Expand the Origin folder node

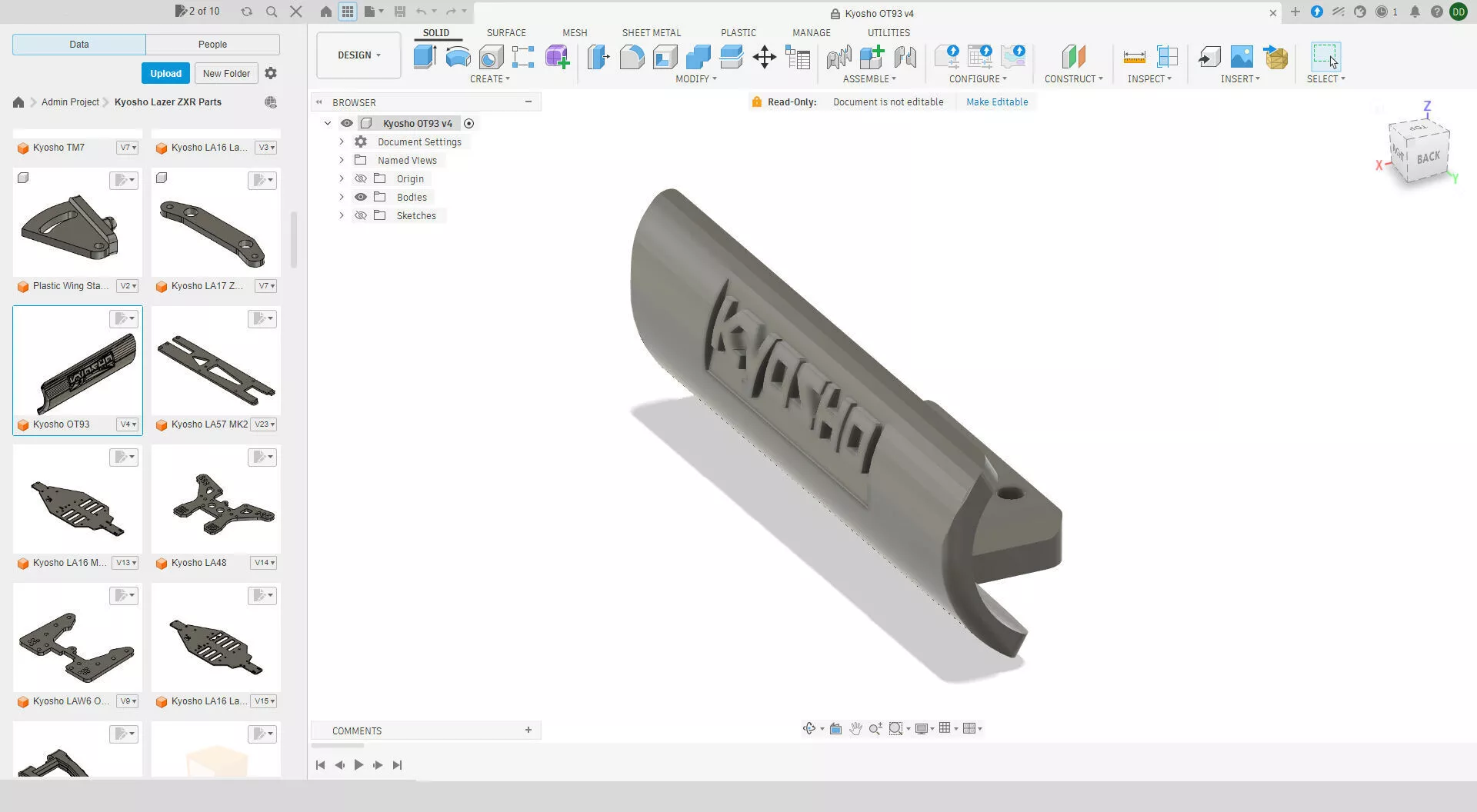(x=342, y=178)
